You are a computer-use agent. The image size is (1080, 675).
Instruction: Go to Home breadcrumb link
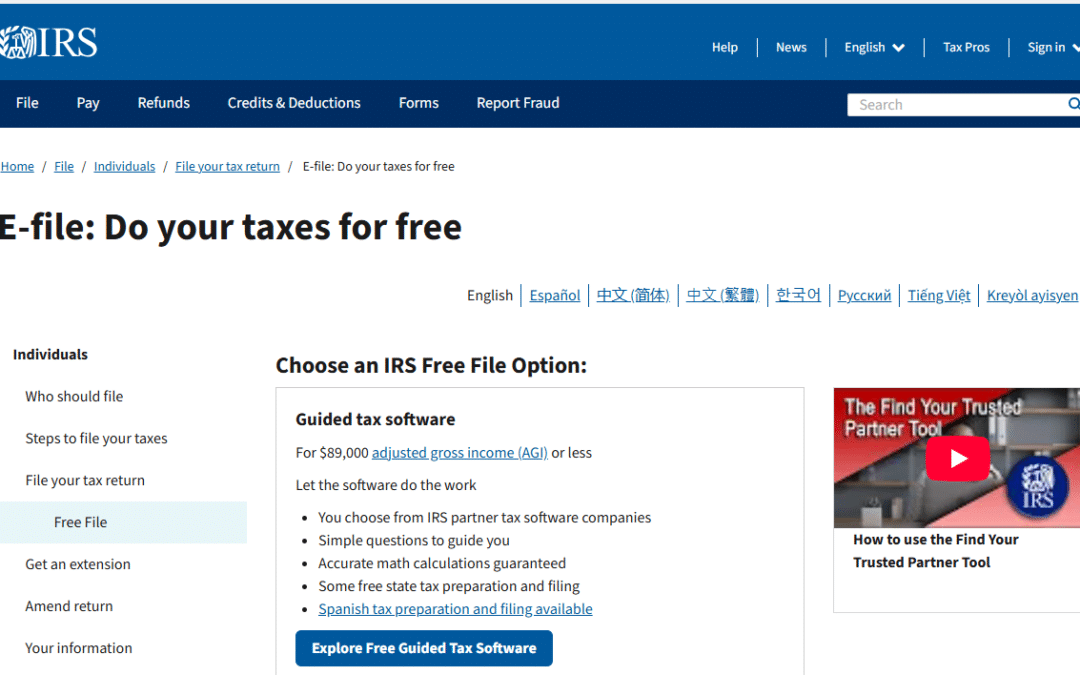(17, 167)
